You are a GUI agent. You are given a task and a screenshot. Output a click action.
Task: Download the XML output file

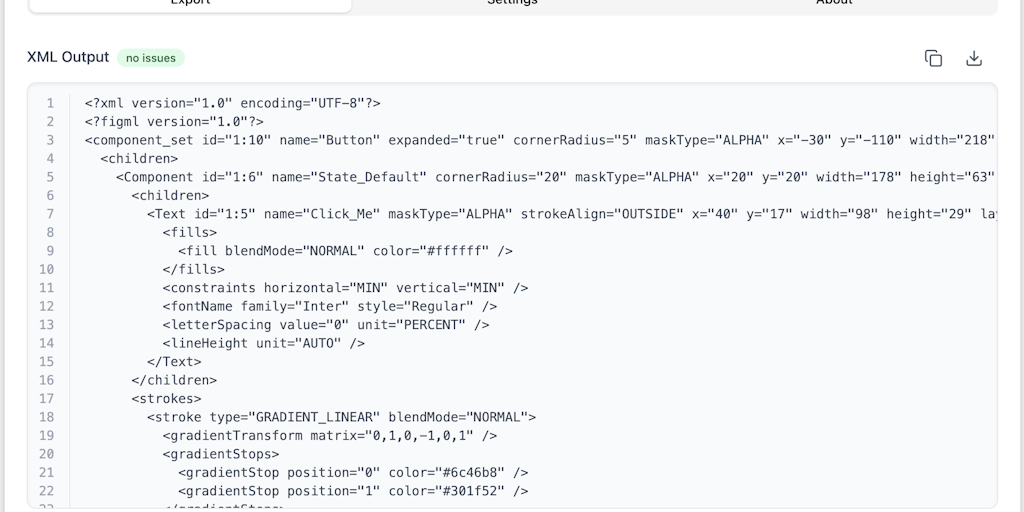coord(974,58)
